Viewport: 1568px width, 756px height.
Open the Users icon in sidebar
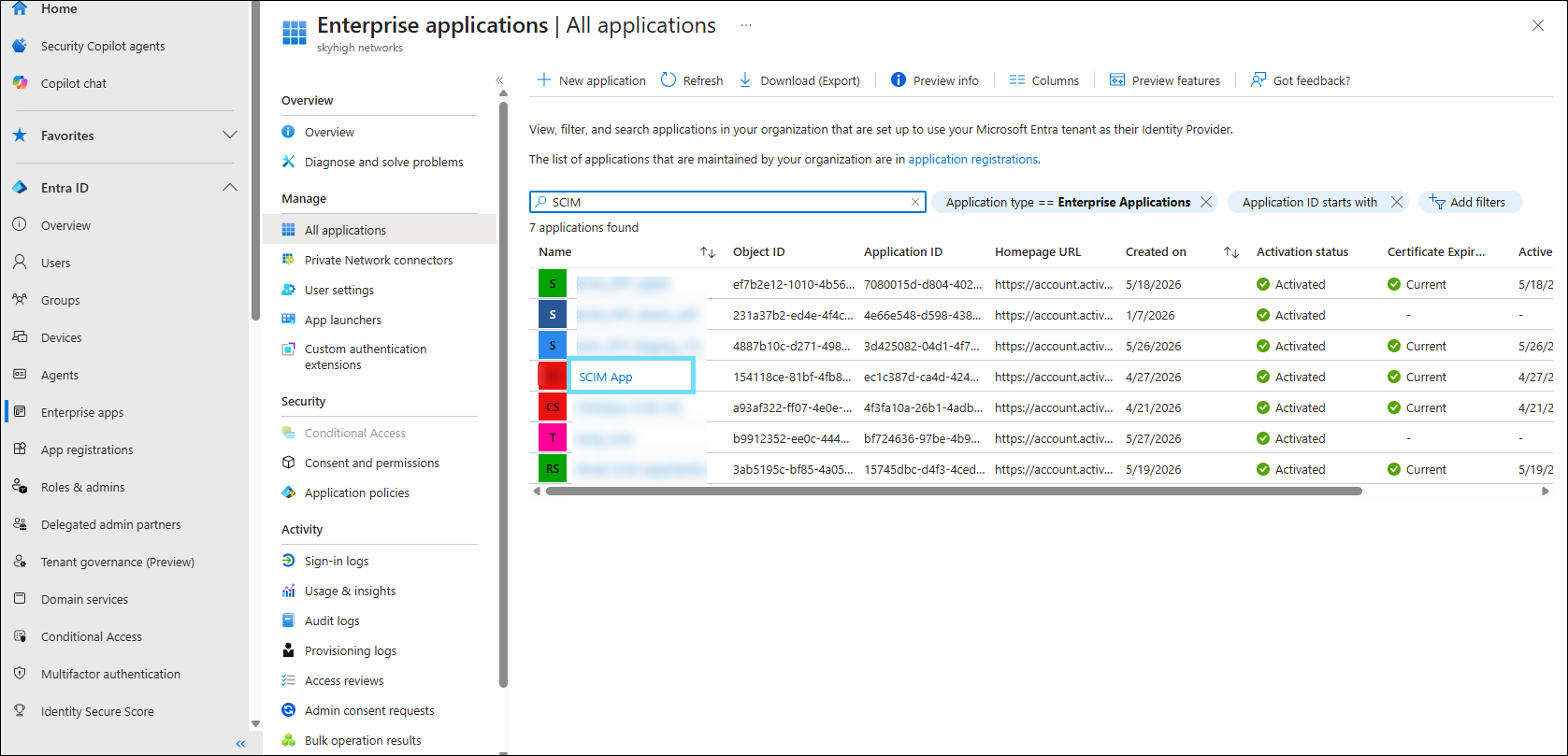tap(20, 263)
